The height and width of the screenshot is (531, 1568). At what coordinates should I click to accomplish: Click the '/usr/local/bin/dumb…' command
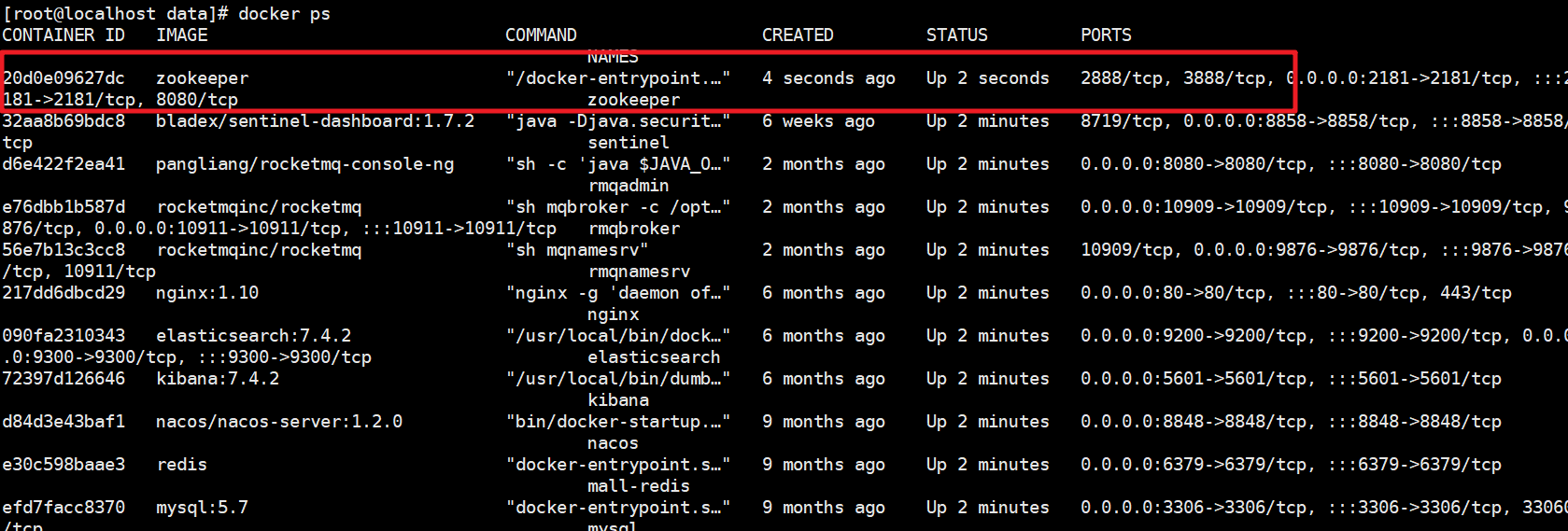pos(618,379)
